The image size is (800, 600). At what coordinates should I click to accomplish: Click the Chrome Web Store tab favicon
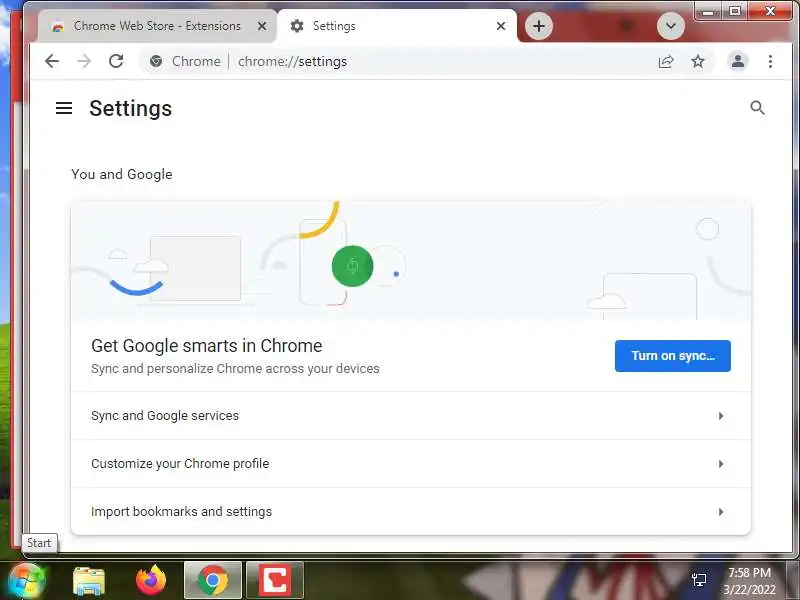58,26
